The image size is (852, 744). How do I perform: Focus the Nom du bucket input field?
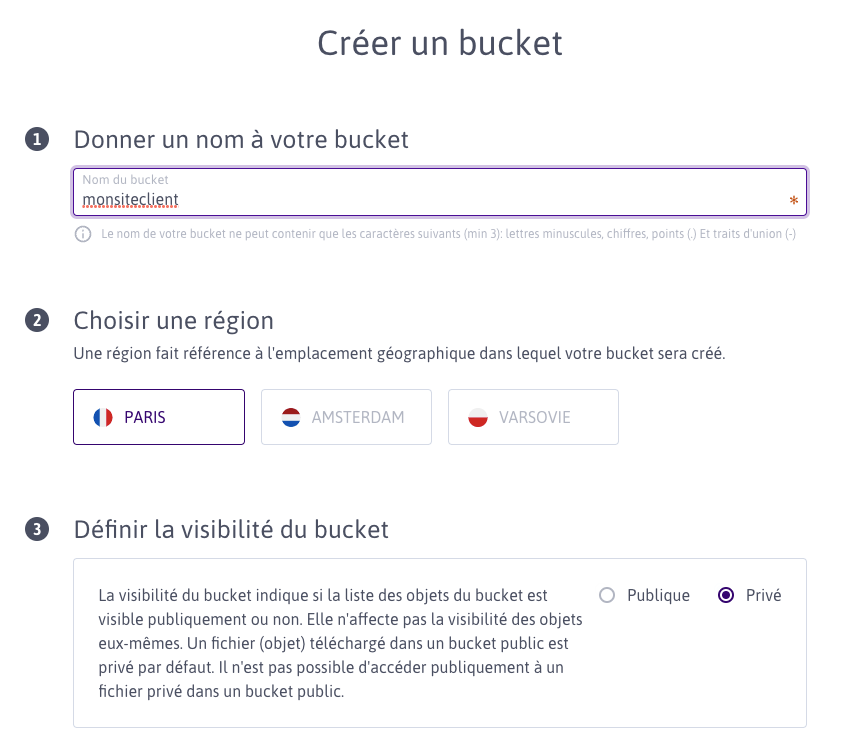[x=440, y=192]
